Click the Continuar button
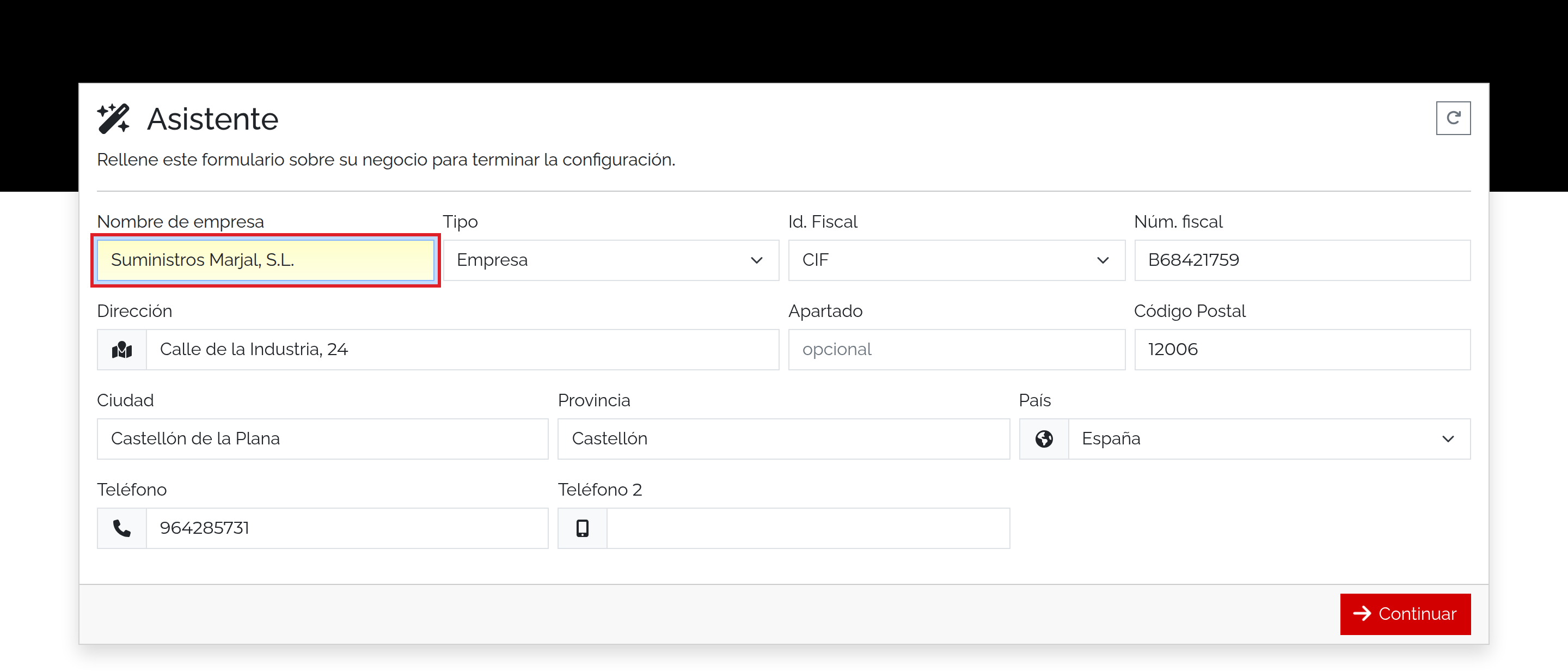This screenshot has height=671, width=1568. (x=1405, y=614)
